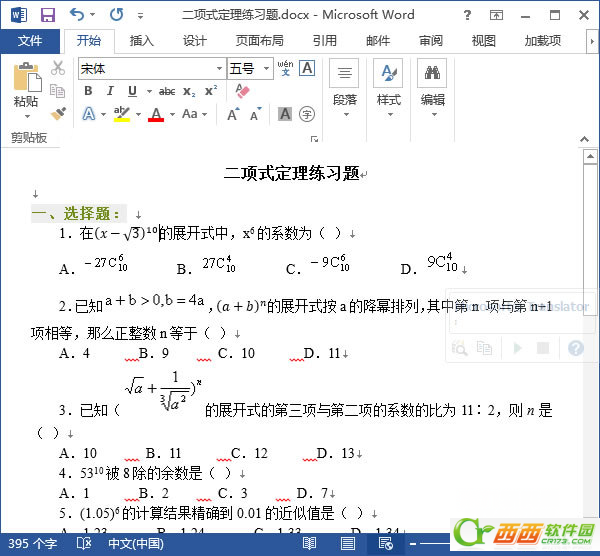Click the zoom out minus button
Viewport: 600px width, 556px height.
point(412,544)
